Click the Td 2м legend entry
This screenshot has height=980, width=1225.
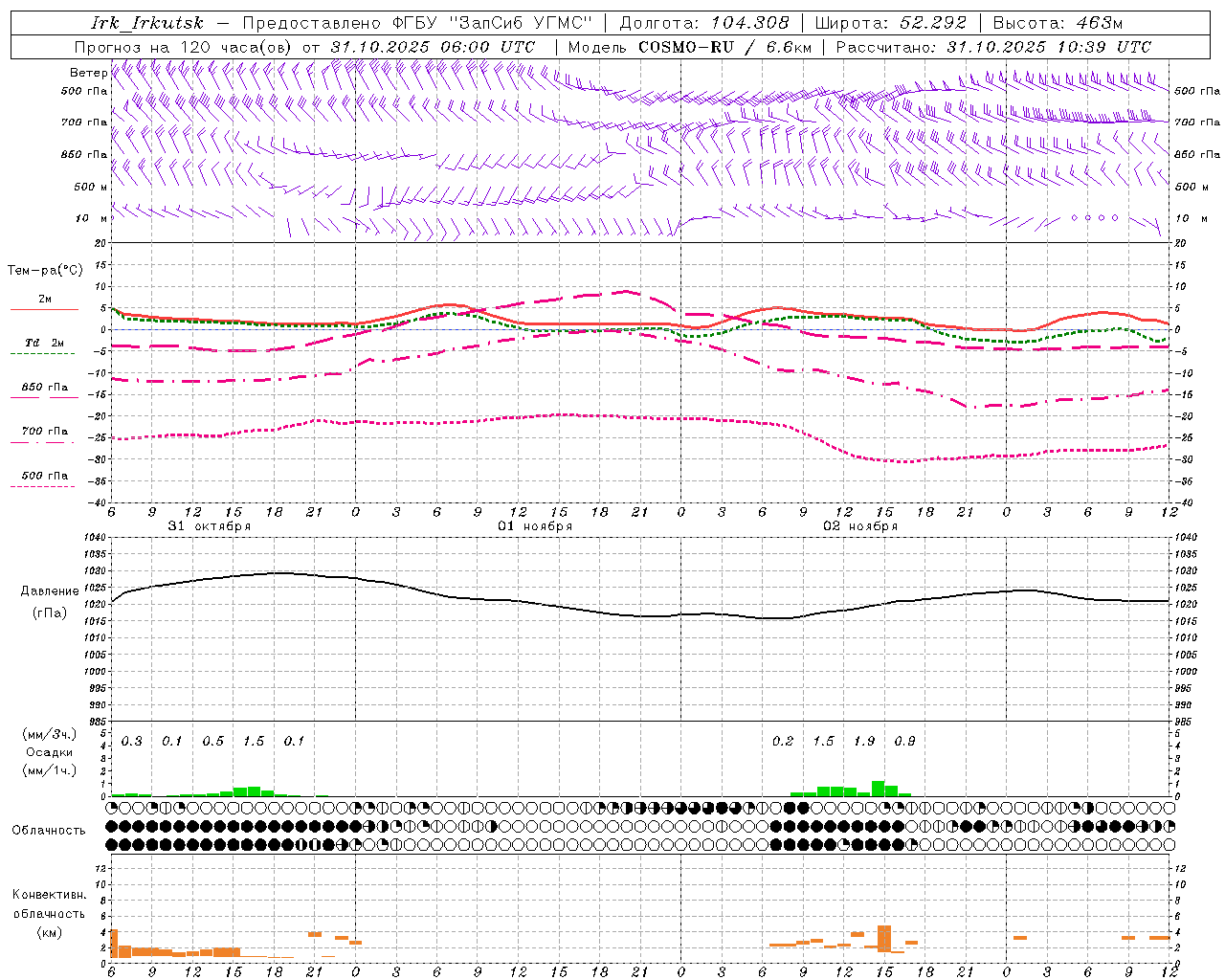coord(44,343)
